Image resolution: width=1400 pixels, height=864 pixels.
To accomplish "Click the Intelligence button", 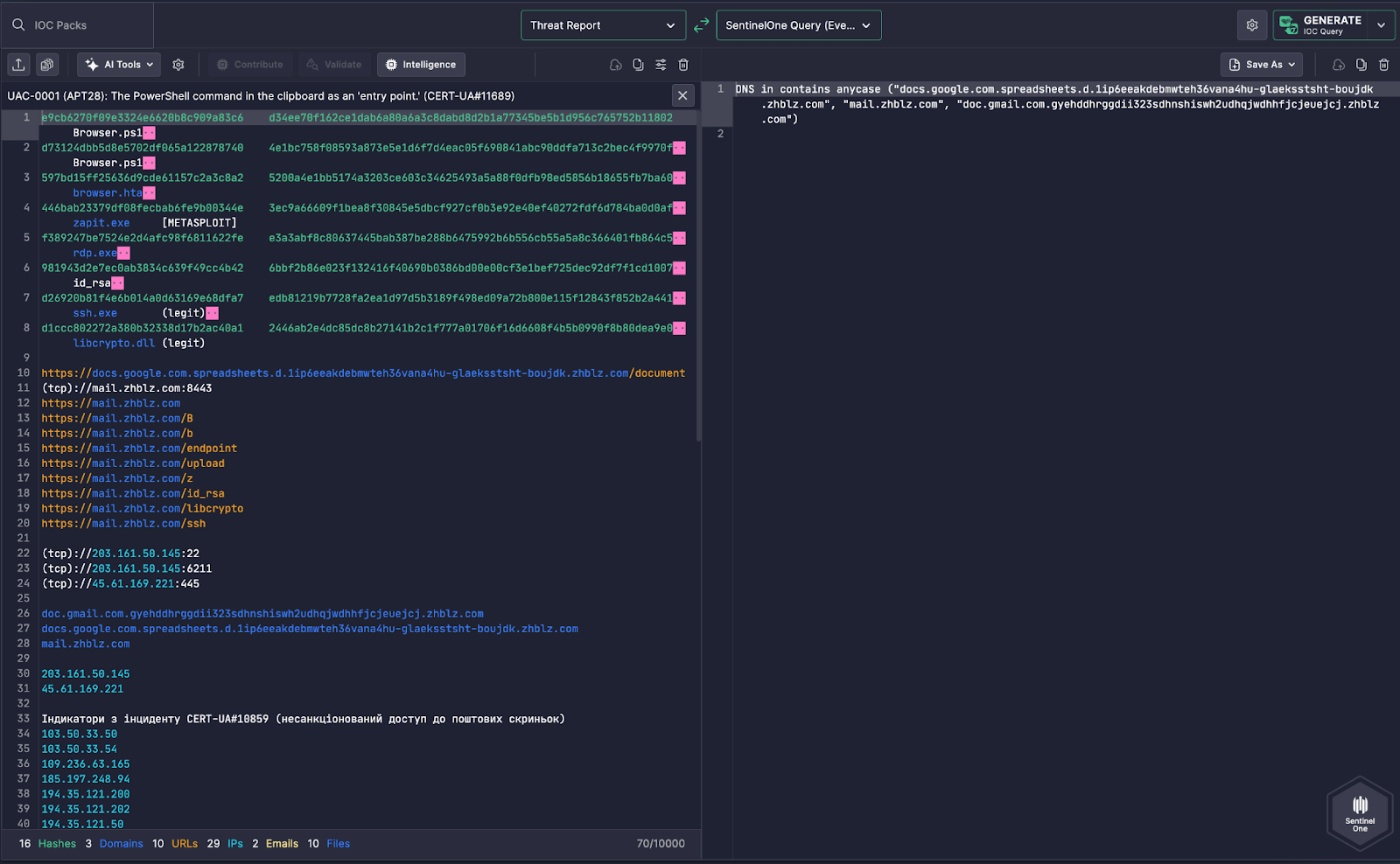I will click(x=421, y=65).
